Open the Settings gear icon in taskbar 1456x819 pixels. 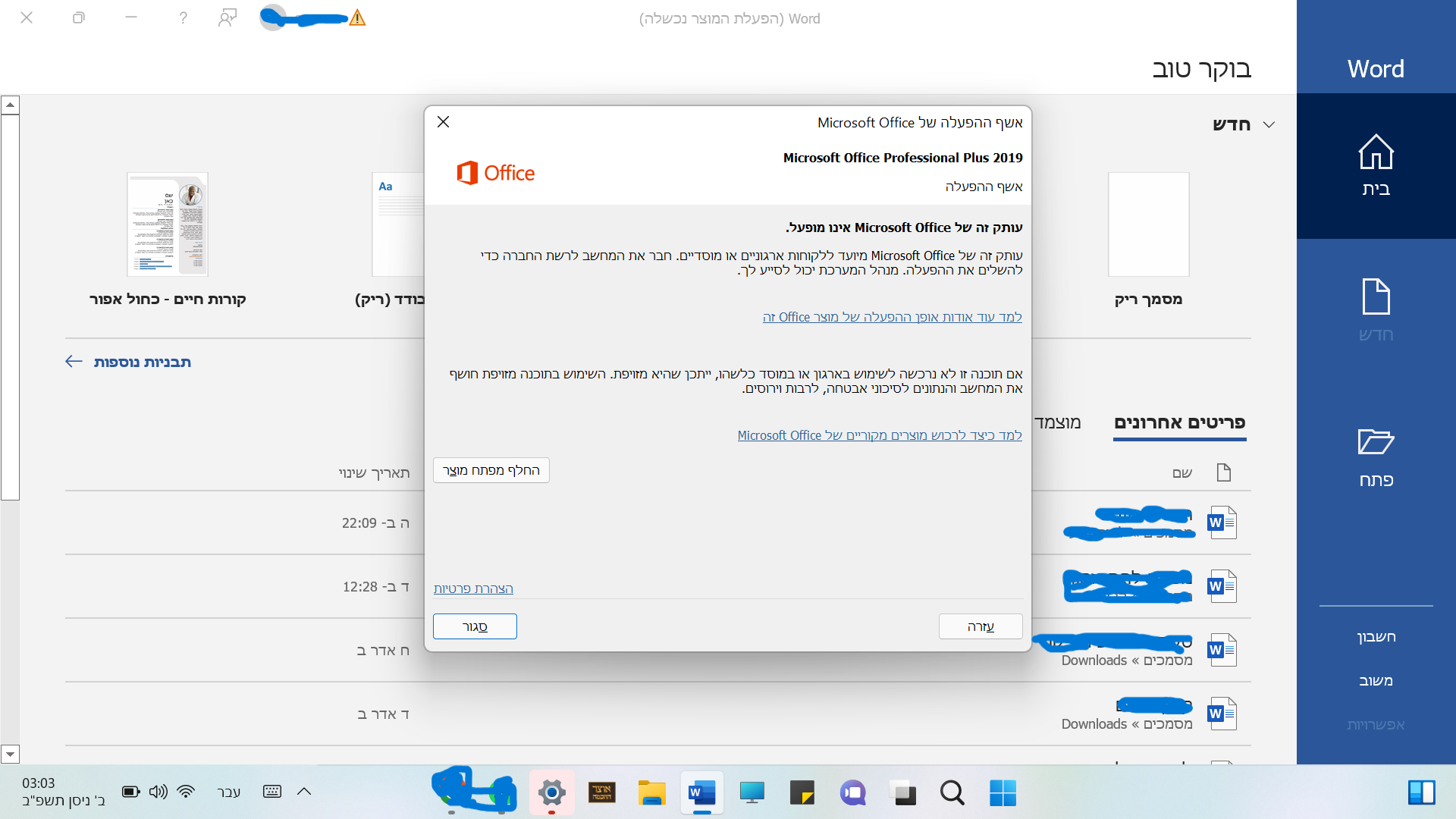pos(552,793)
